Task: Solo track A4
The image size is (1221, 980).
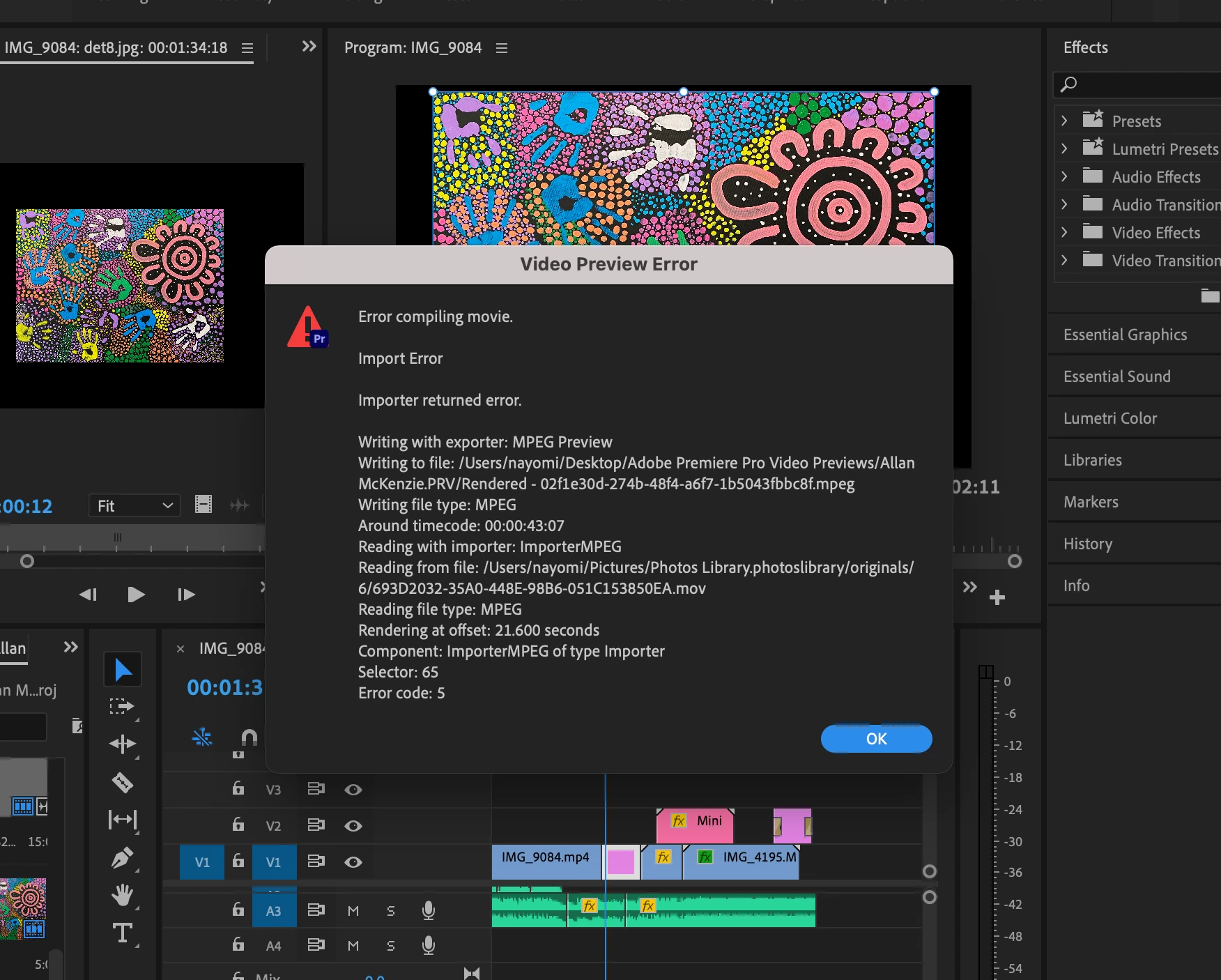Action: coord(391,946)
